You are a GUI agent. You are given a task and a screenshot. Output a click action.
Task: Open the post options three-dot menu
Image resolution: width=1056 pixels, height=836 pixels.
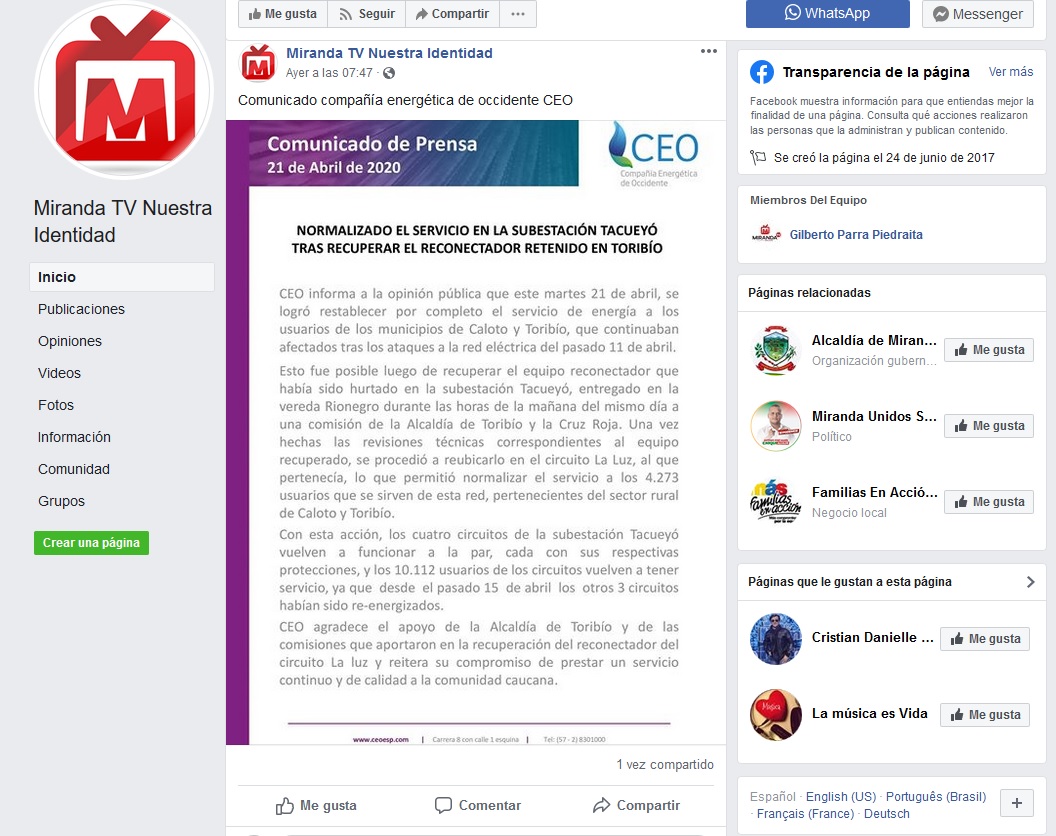[x=708, y=51]
